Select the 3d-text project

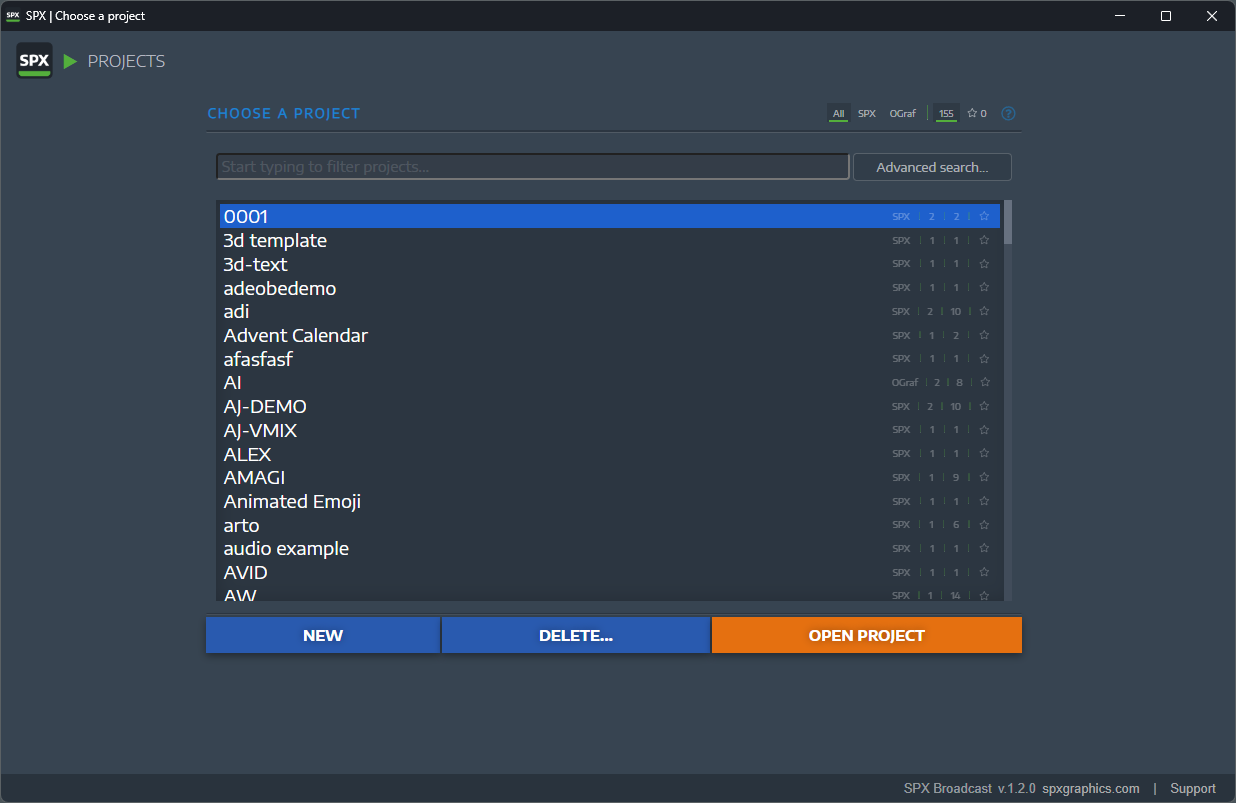(x=610, y=264)
